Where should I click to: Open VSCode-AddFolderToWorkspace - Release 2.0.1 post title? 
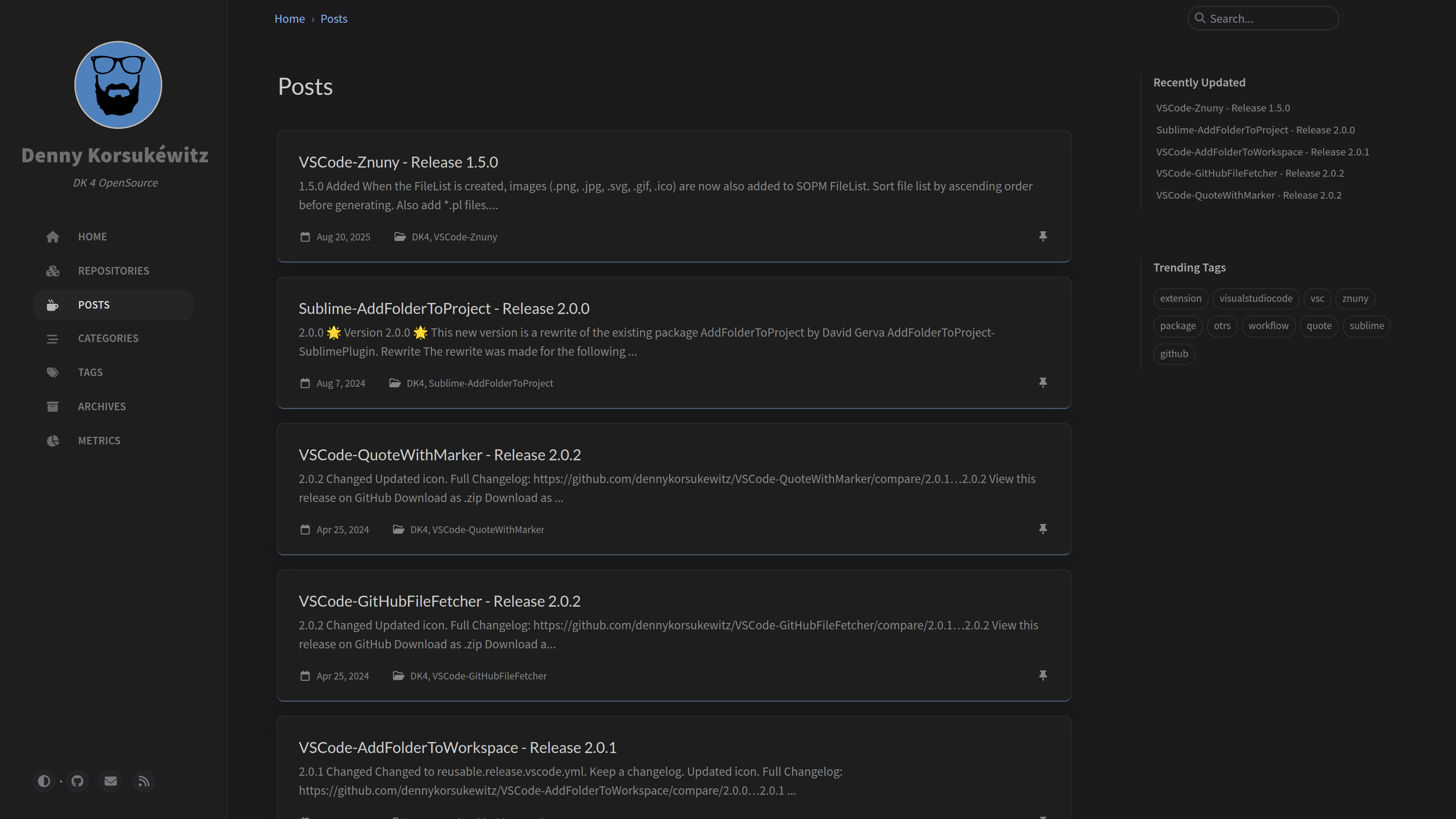[x=457, y=748]
